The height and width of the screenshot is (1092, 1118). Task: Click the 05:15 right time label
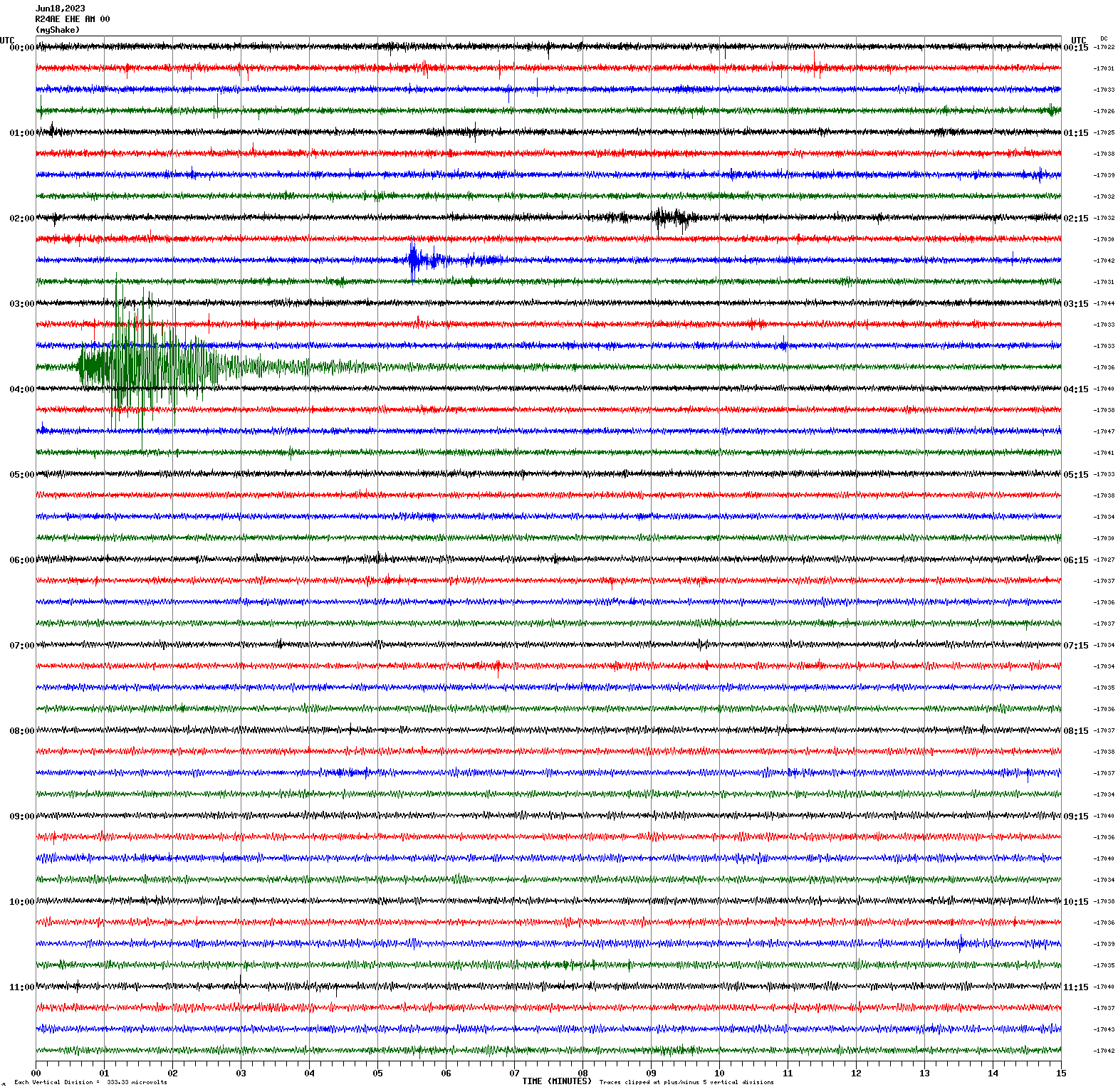pos(1076,475)
